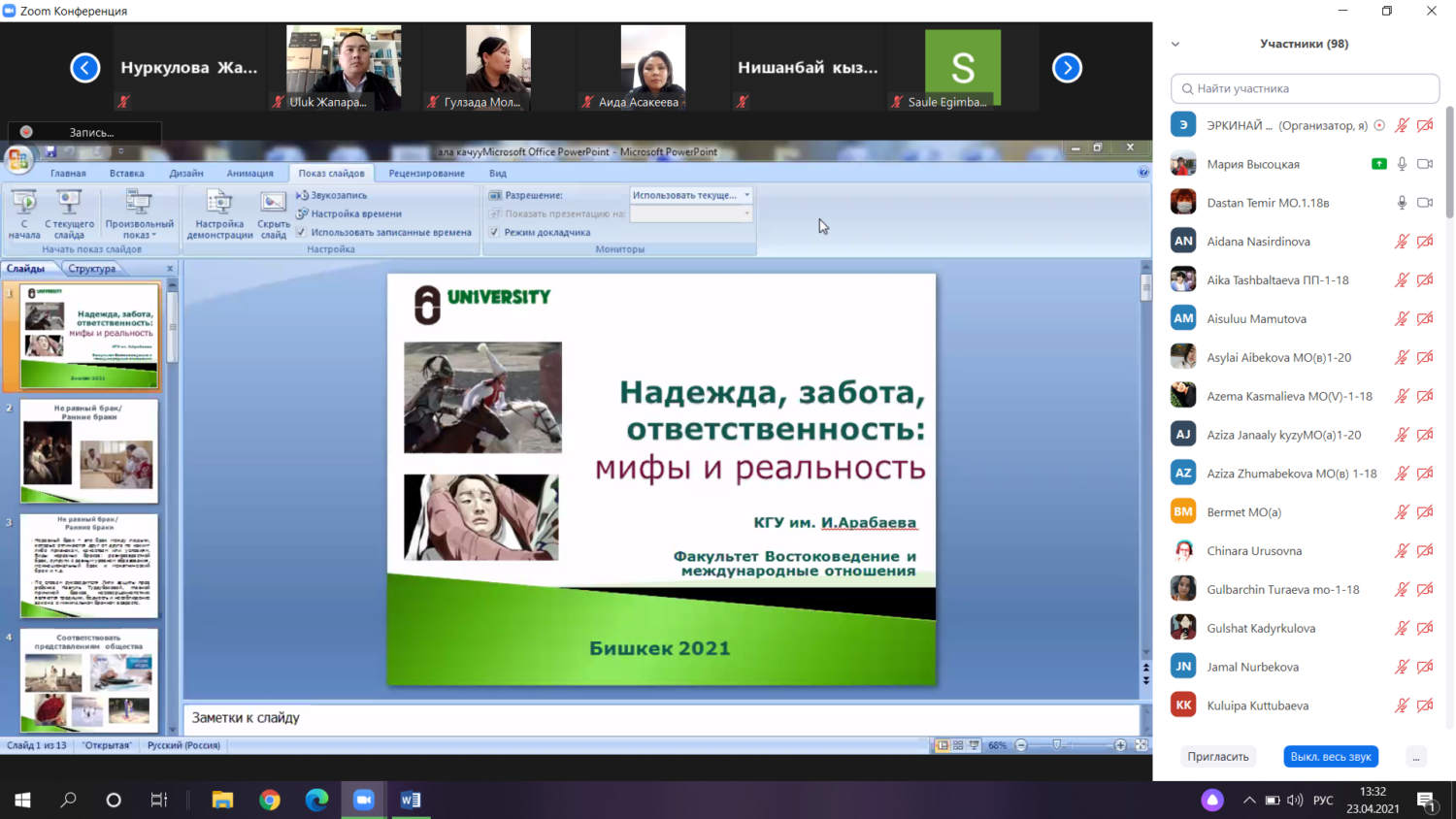Click the next video gallery arrow
This screenshot has height=819, width=1456.
pyautogui.click(x=1067, y=68)
